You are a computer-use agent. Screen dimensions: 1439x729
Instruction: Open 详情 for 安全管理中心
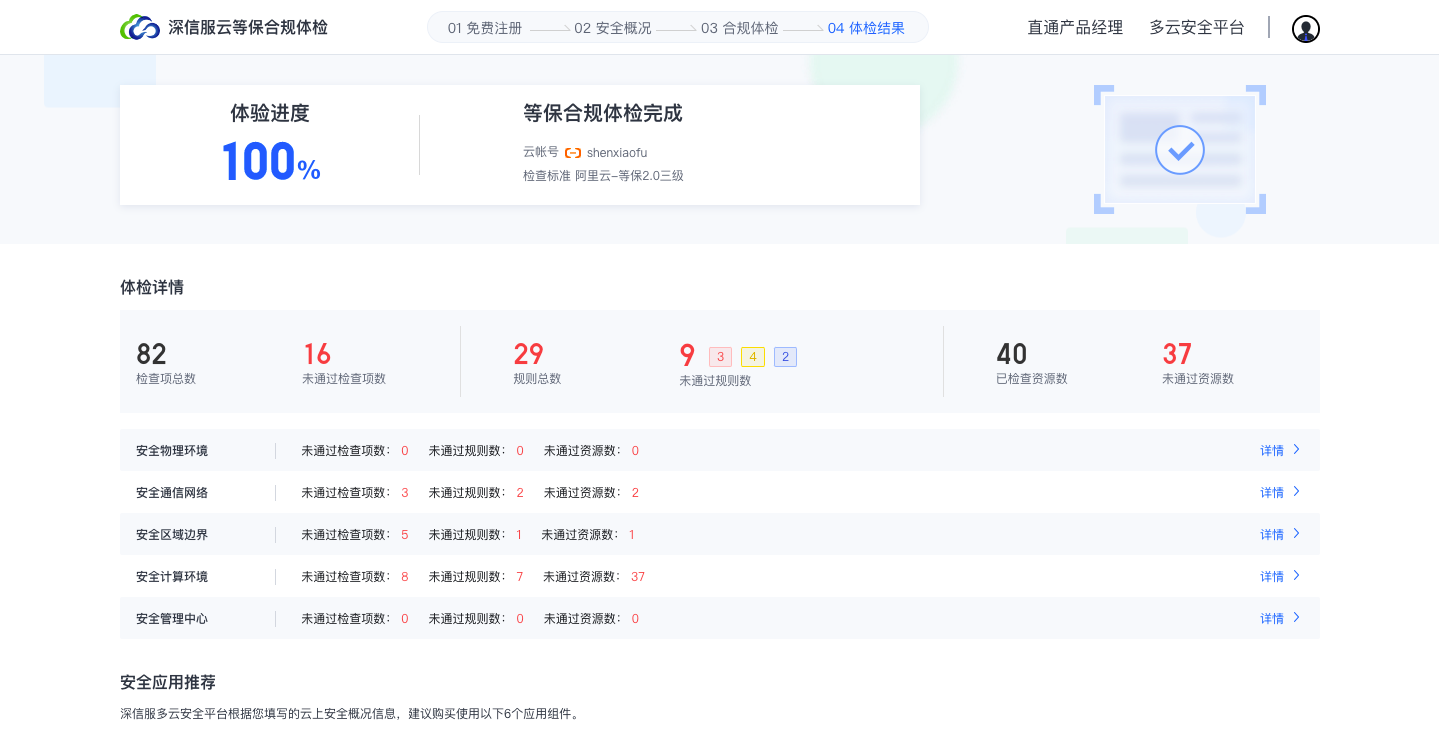pyautogui.click(x=1272, y=619)
